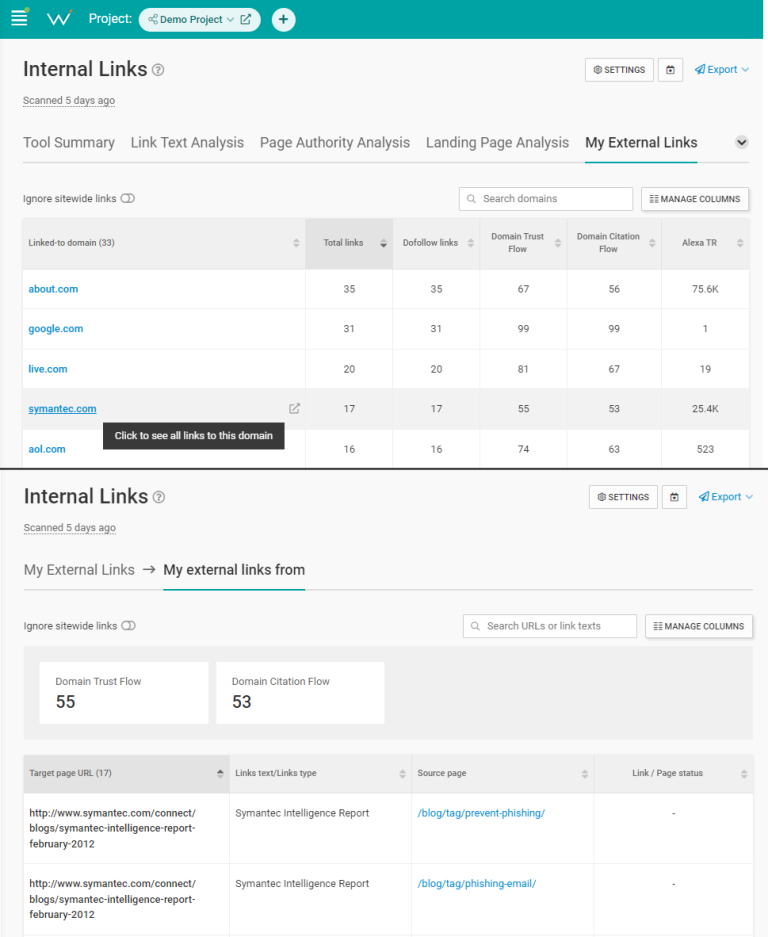Click the gear icon on the Settings button

598,70
